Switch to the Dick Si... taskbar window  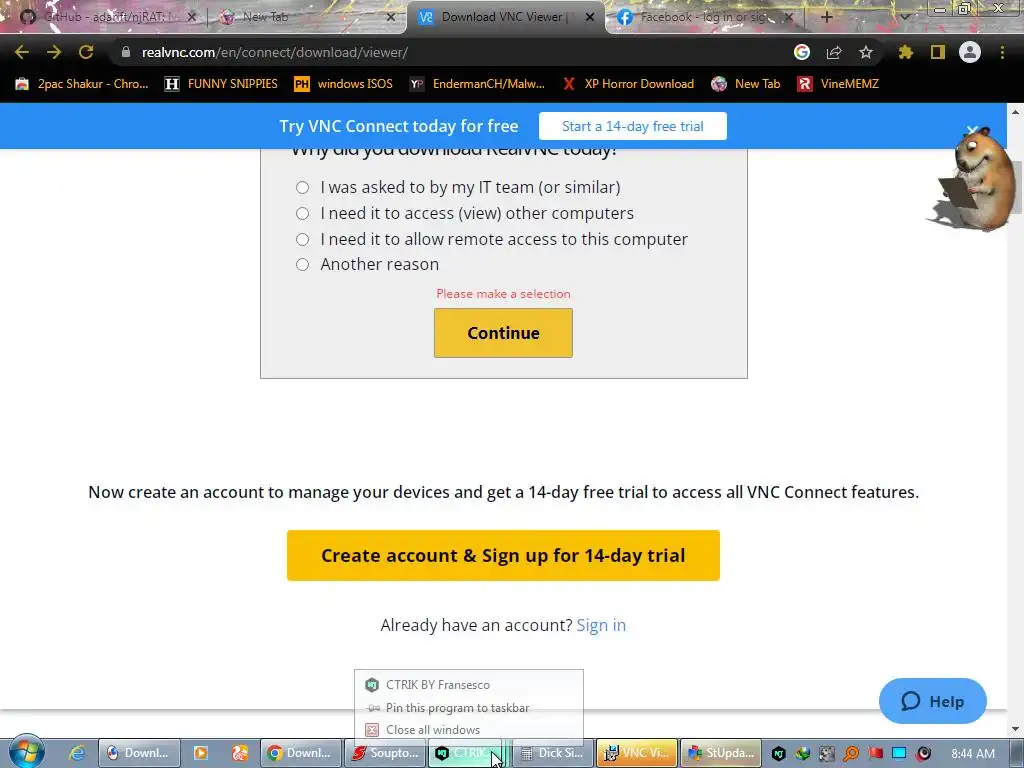click(552, 753)
